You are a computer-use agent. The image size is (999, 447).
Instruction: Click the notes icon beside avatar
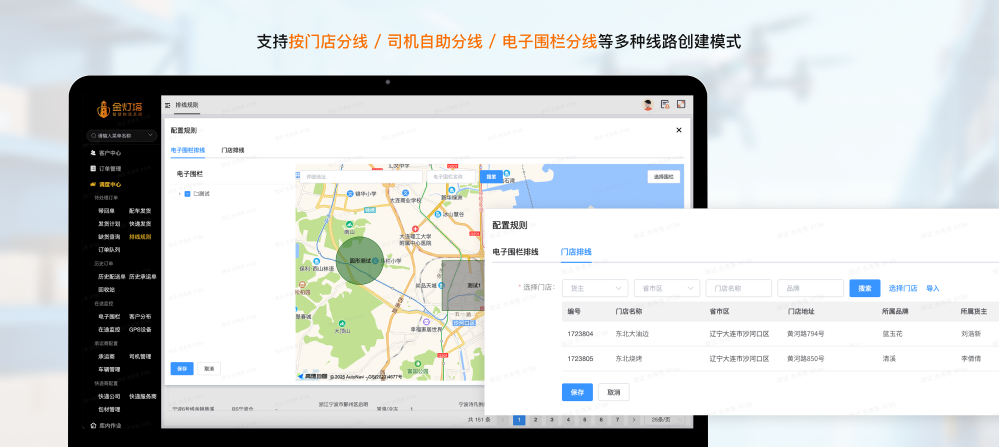(665, 104)
